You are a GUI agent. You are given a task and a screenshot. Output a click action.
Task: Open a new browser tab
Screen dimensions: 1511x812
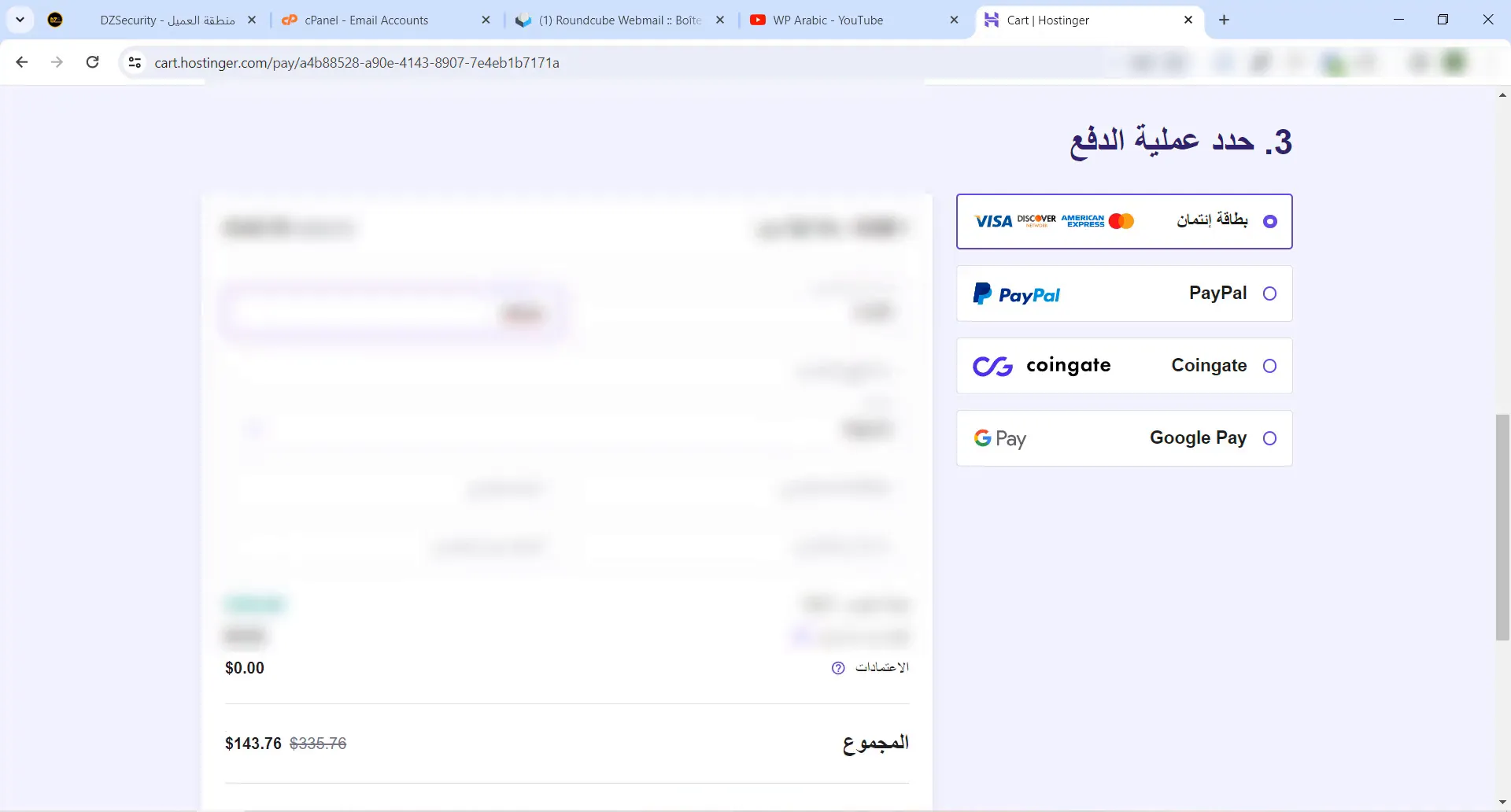point(1224,20)
